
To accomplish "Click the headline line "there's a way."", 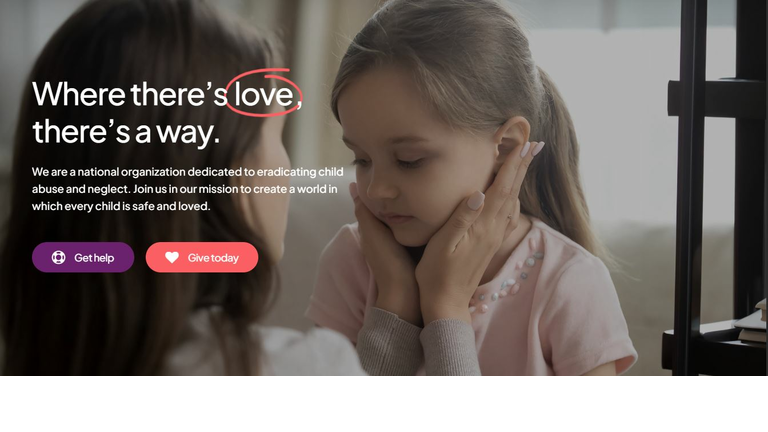I will coord(126,132).
